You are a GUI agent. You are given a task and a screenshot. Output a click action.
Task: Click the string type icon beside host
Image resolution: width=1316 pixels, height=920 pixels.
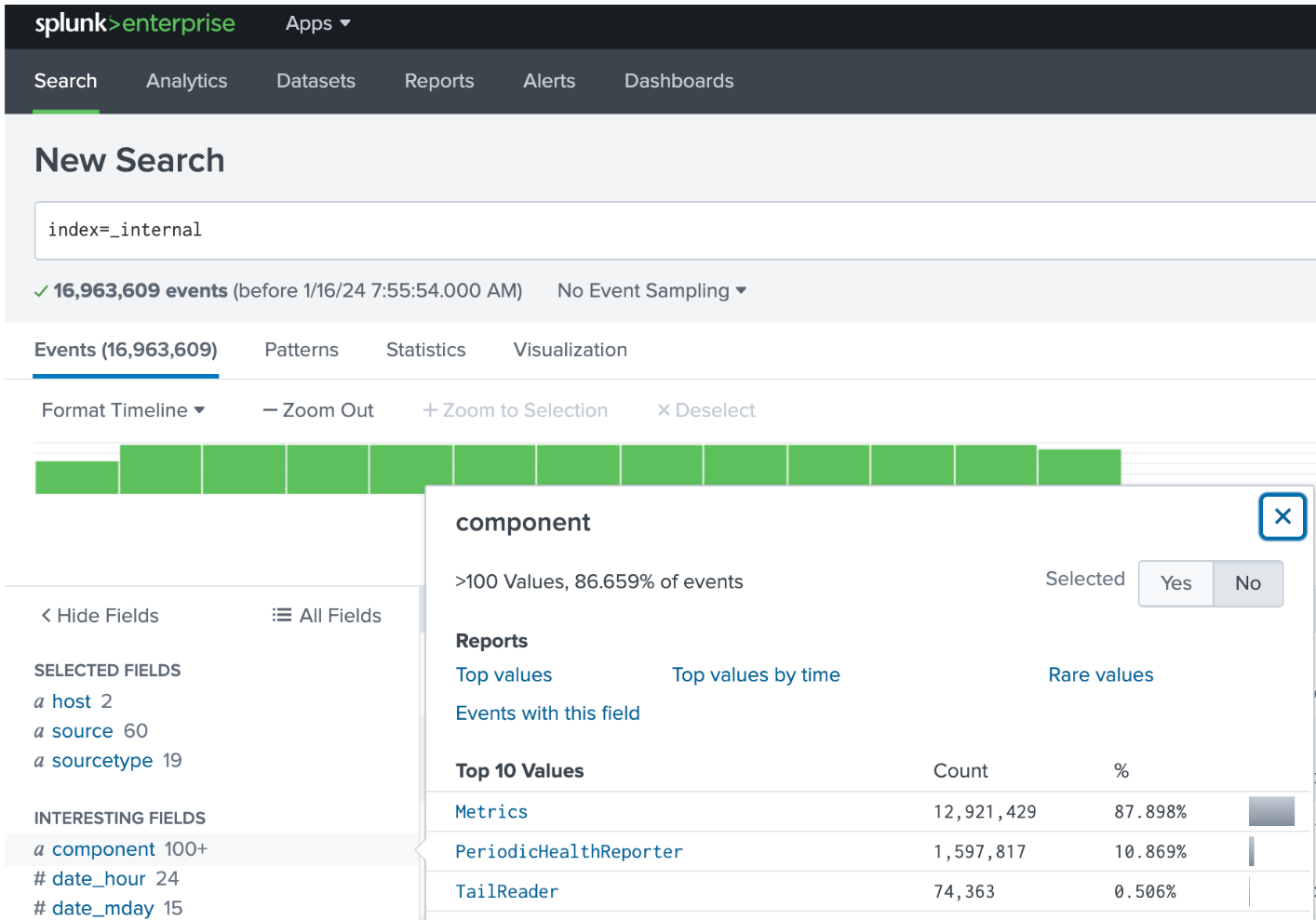[39, 701]
